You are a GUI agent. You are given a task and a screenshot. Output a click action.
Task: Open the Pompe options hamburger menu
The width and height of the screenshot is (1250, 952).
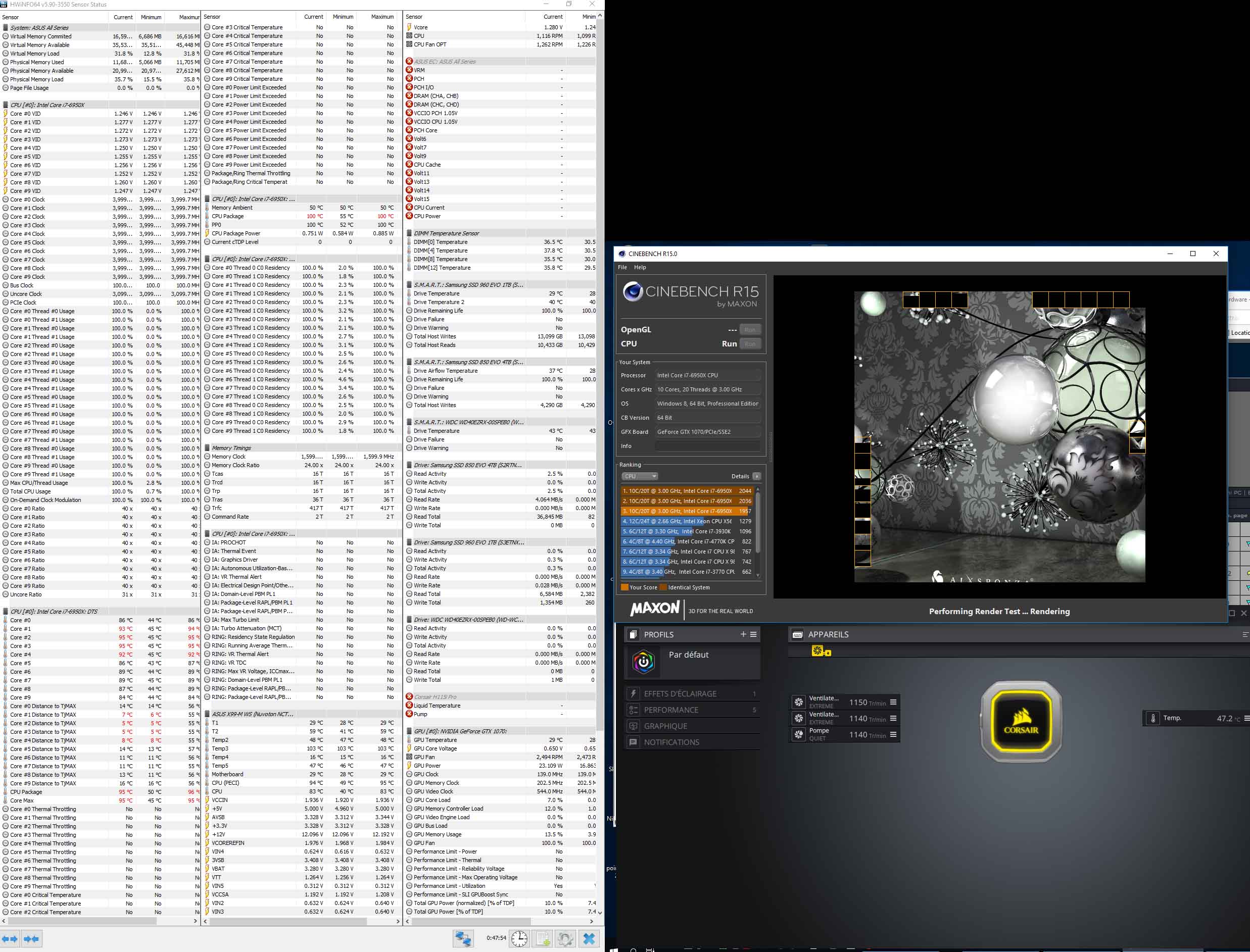[893, 734]
